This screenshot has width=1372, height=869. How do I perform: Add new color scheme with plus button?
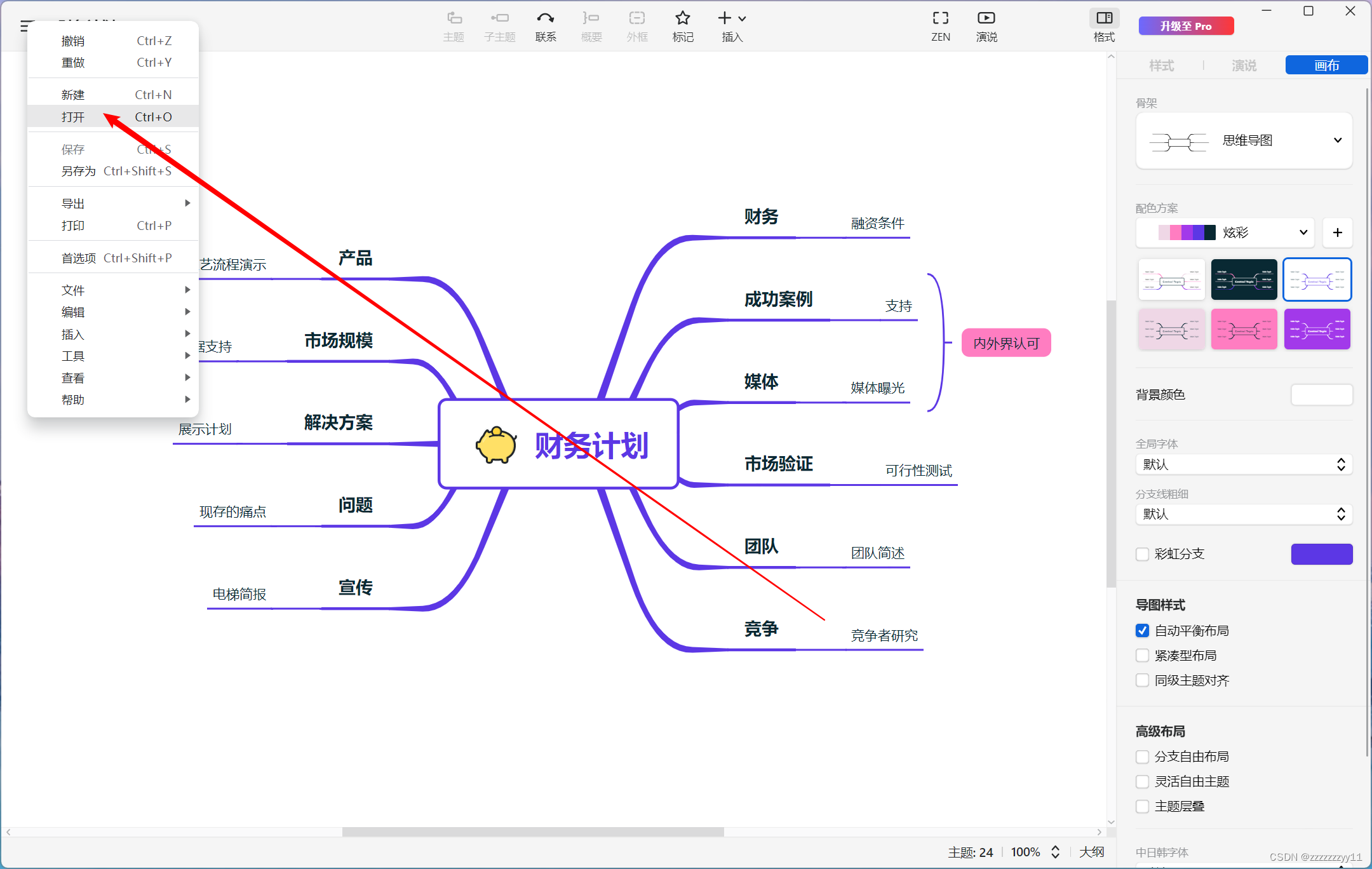tap(1337, 232)
